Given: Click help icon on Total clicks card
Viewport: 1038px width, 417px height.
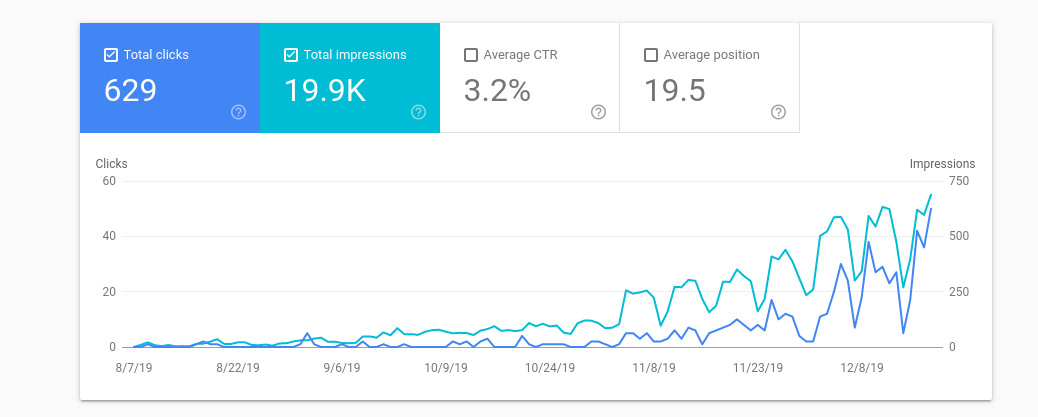Looking at the screenshot, I should click(x=238, y=112).
